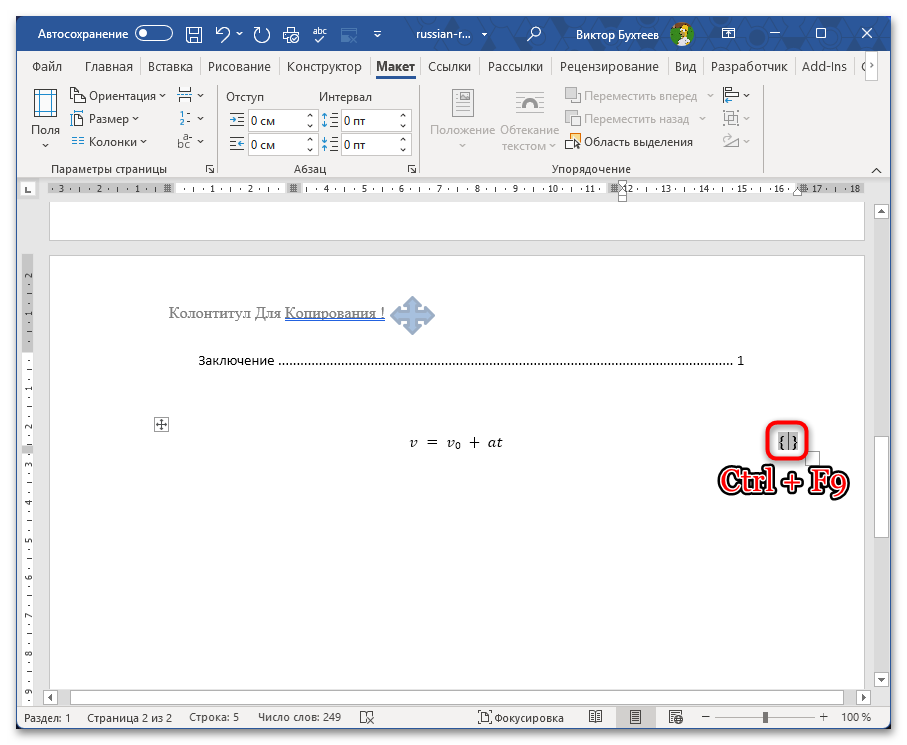Open the line numbers menu icon
Image resolution: width=907 pixels, height=745 pixels.
pos(190,118)
